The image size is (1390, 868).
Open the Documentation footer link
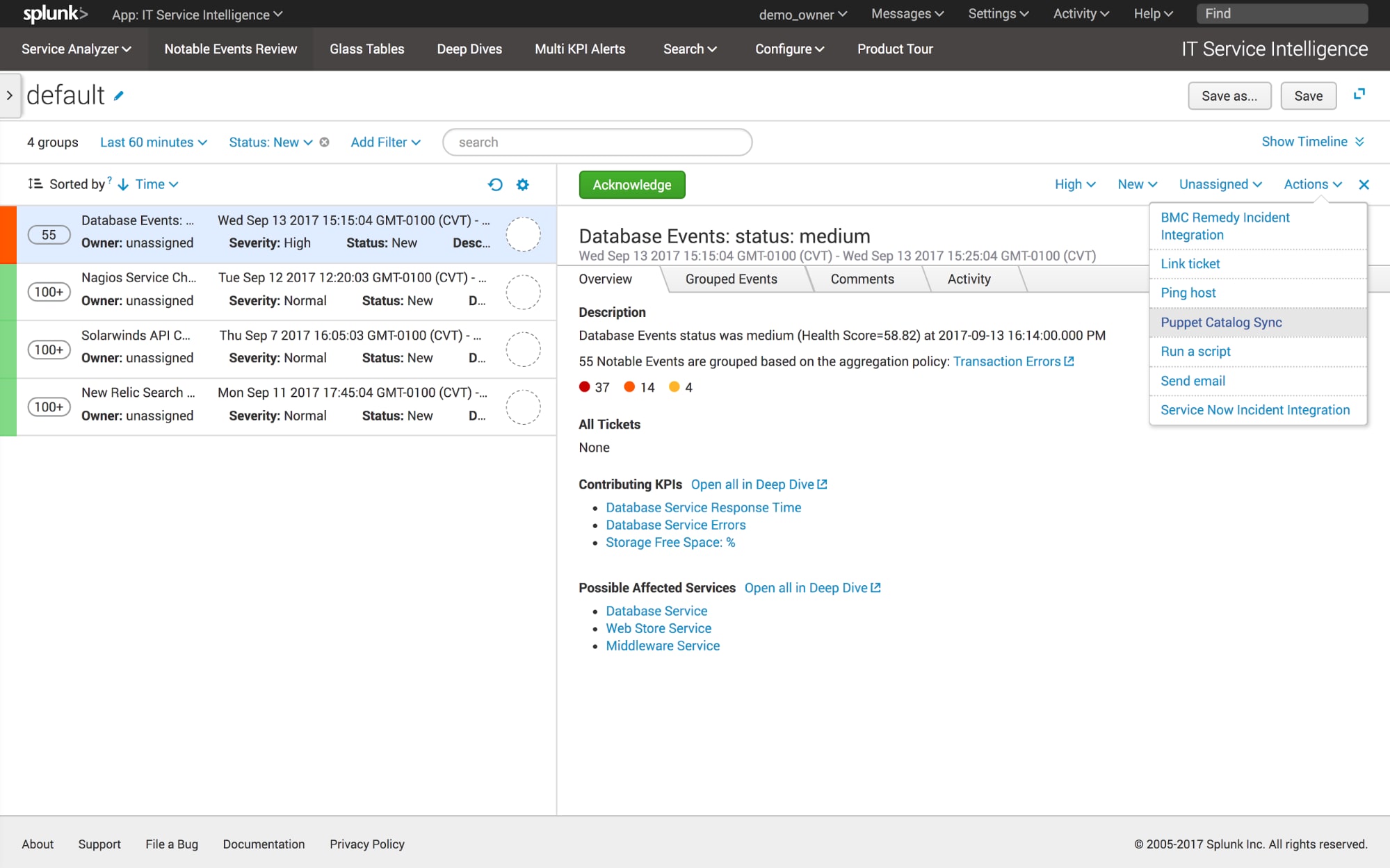(x=264, y=844)
